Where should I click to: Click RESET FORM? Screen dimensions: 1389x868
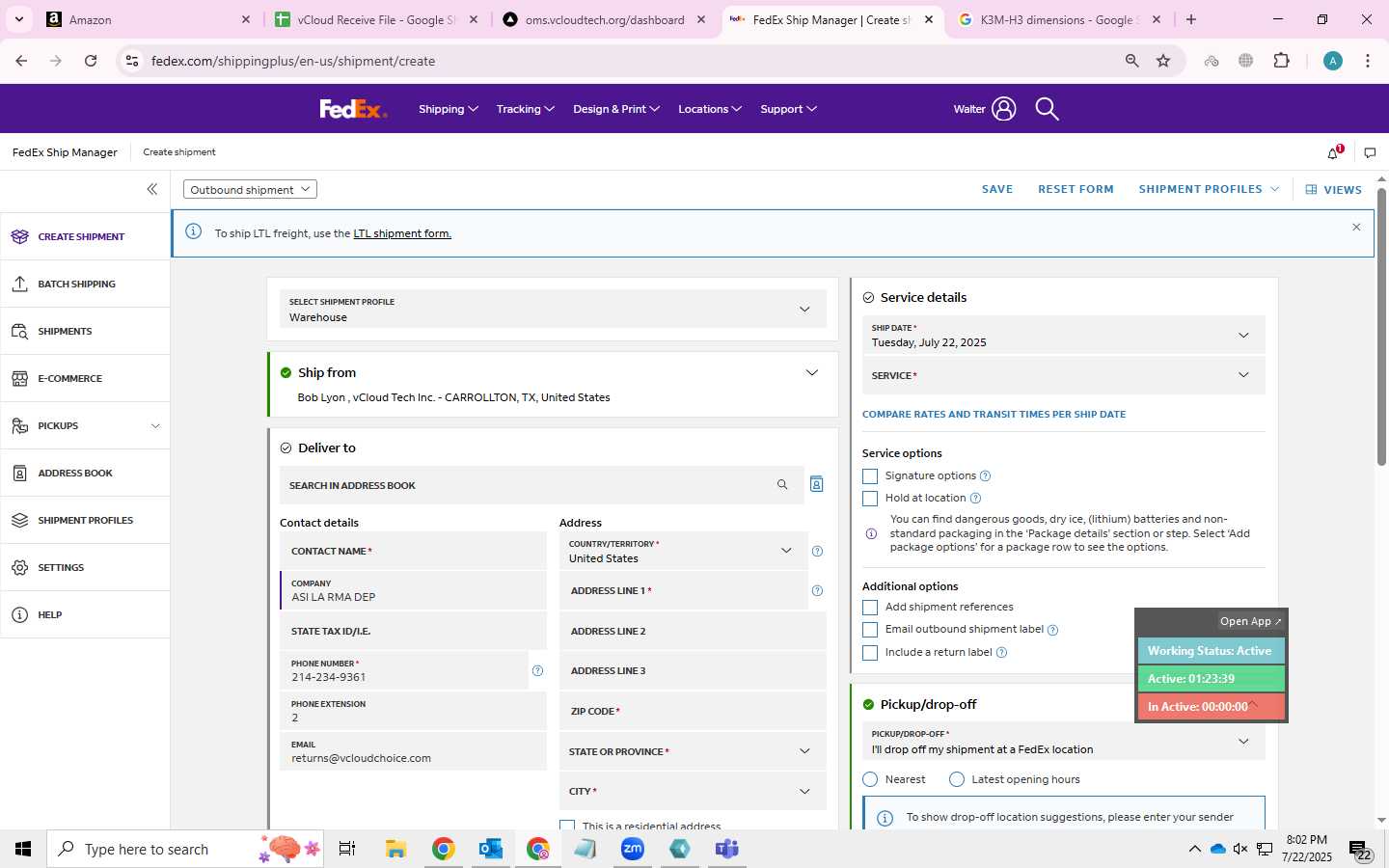(x=1076, y=189)
